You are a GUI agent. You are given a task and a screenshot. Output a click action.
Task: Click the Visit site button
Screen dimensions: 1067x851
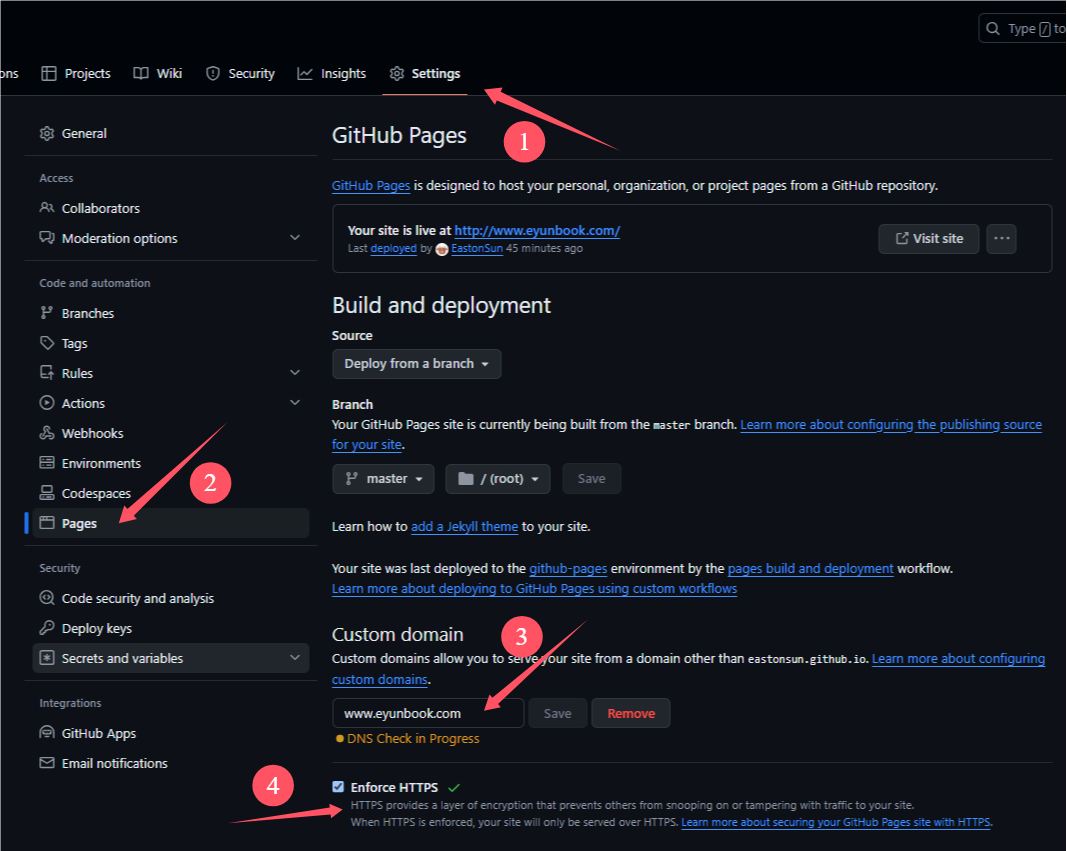(x=928, y=238)
